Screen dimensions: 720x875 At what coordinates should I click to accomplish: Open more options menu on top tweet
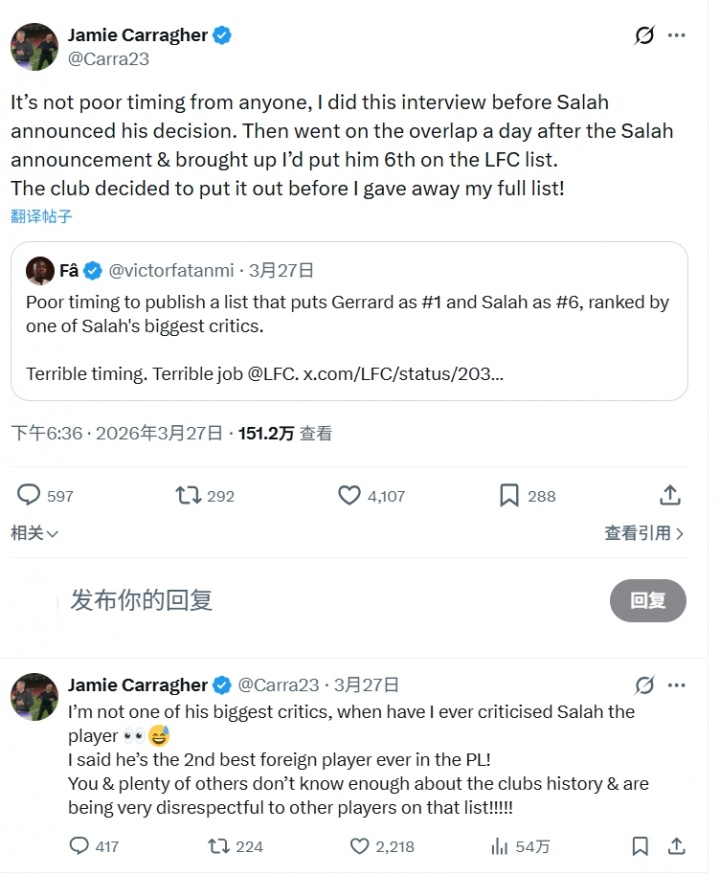(x=677, y=34)
